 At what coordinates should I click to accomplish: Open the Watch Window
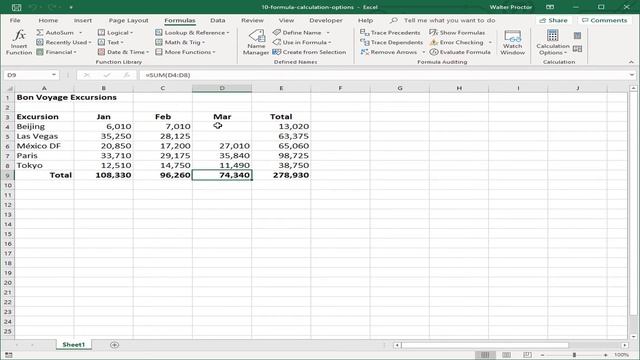pyautogui.click(x=512, y=42)
